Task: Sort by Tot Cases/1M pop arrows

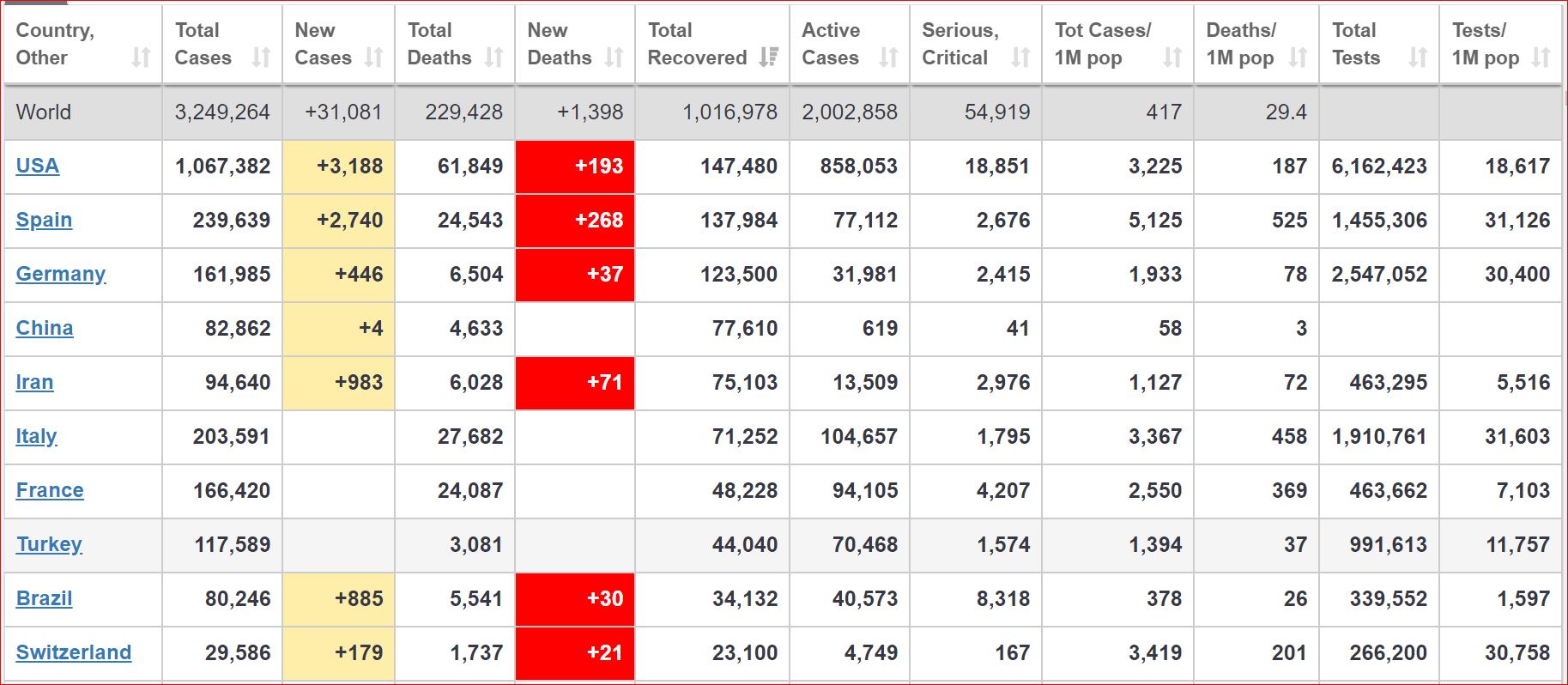Action: [1172, 58]
